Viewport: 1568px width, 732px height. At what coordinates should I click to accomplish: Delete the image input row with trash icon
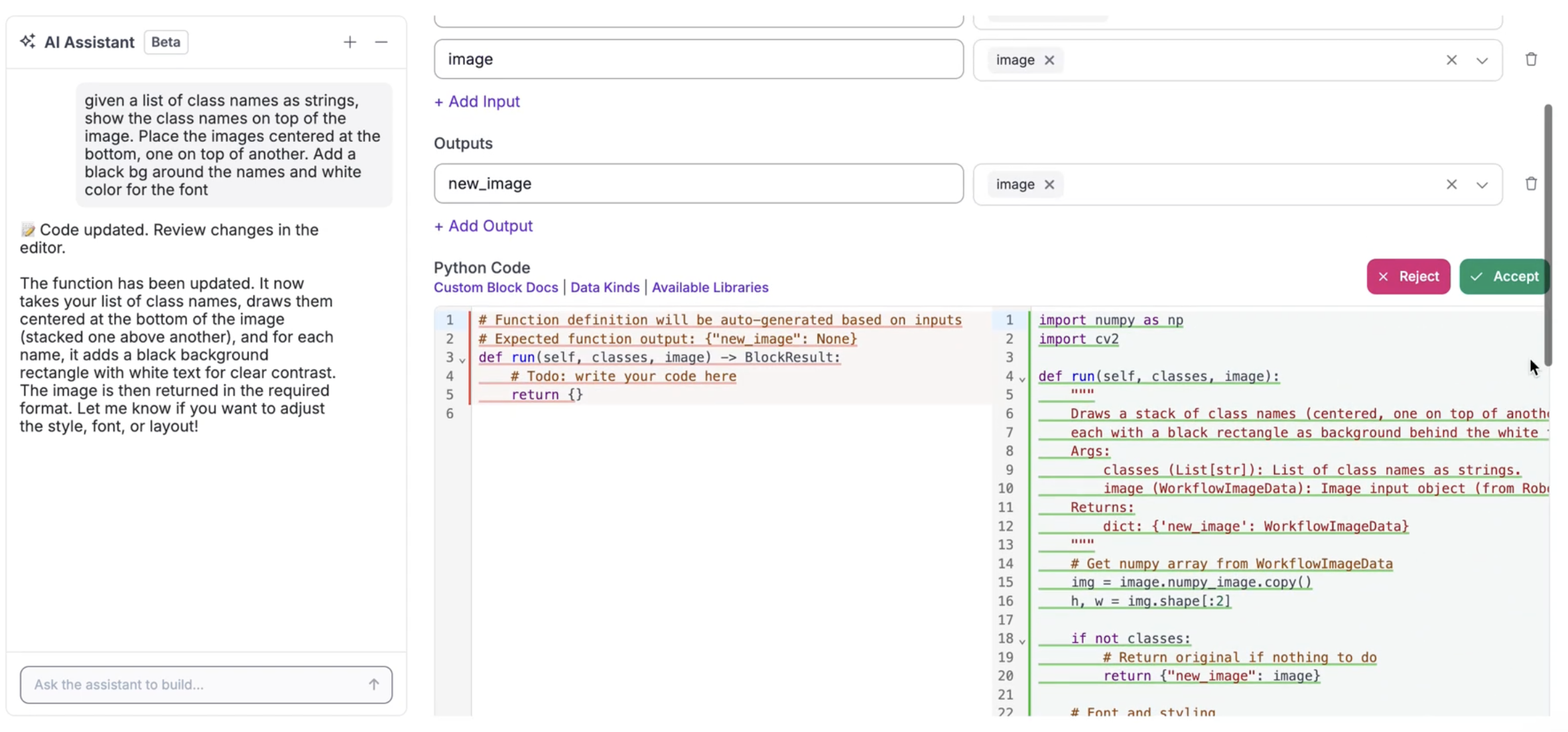(1531, 59)
